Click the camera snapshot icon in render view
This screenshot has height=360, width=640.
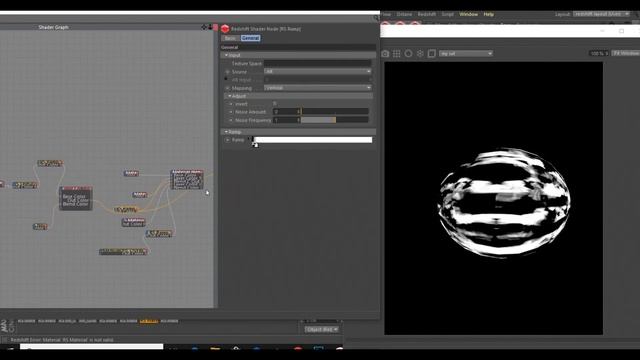385,53
